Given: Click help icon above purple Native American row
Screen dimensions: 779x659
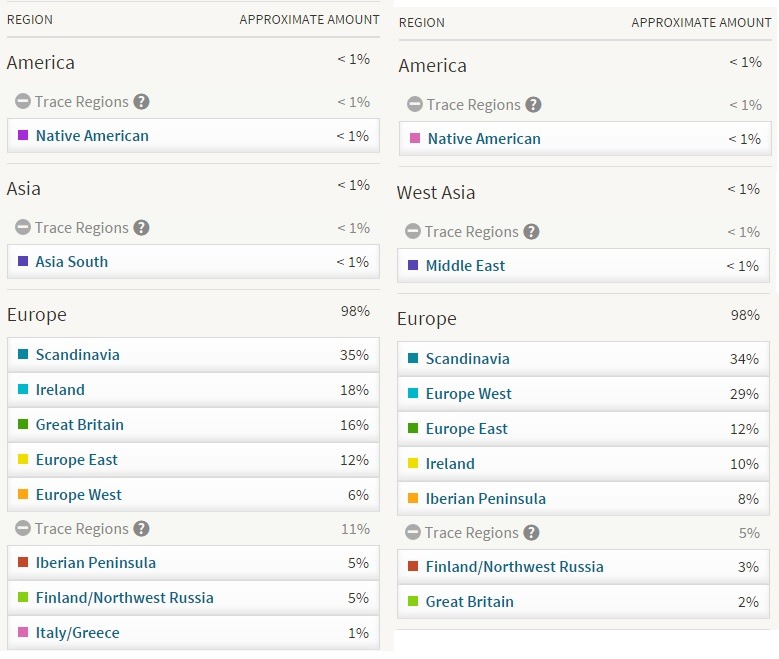Looking at the screenshot, I should 142,102.
